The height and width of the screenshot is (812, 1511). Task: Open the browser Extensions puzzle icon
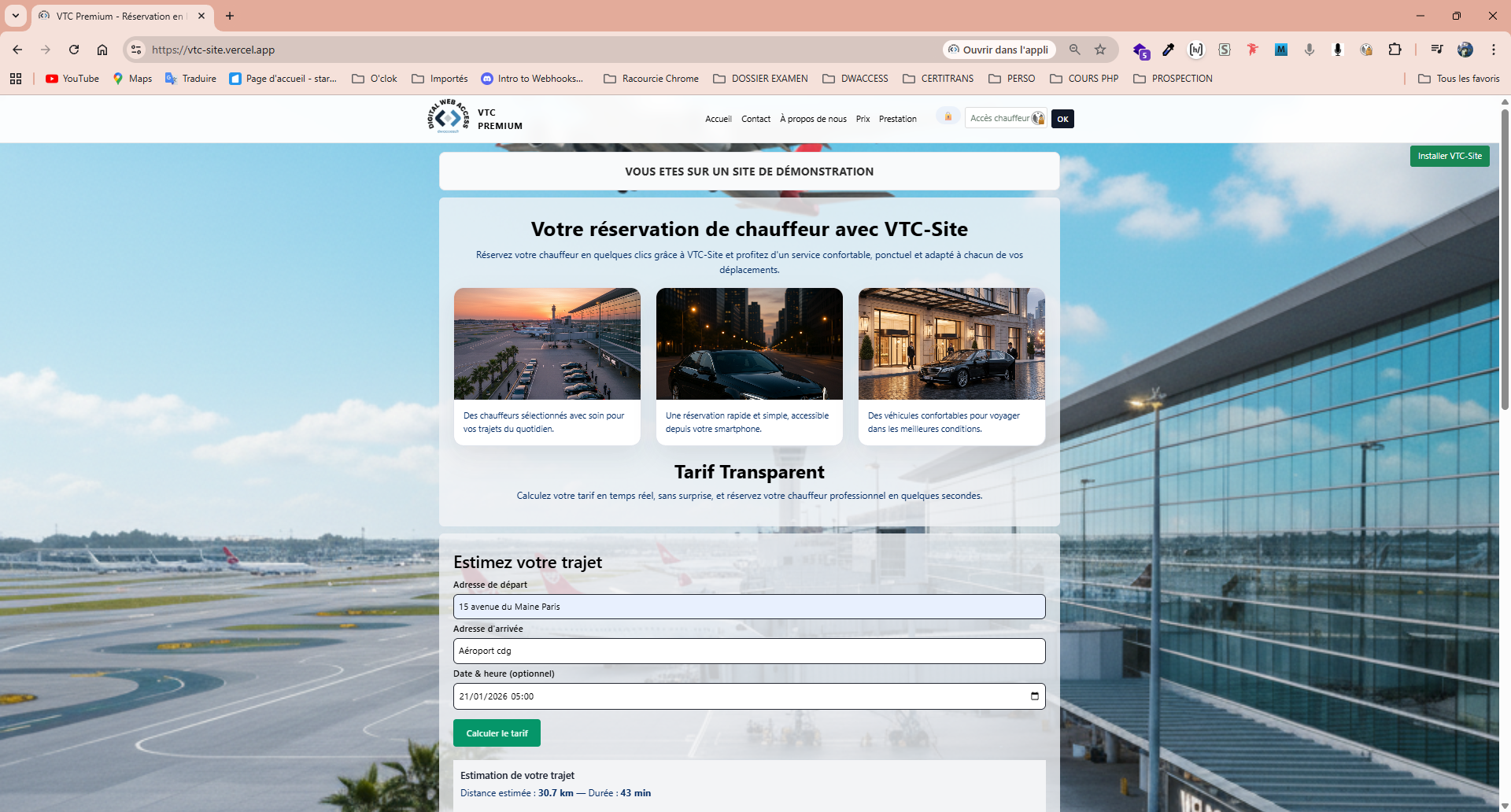click(1395, 50)
